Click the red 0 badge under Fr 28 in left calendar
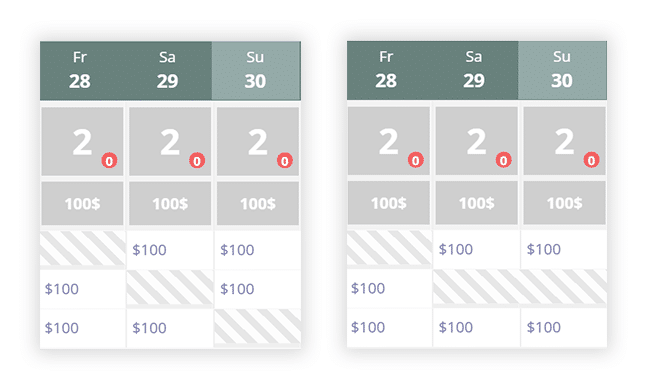This screenshot has height=389, width=646. (x=109, y=161)
